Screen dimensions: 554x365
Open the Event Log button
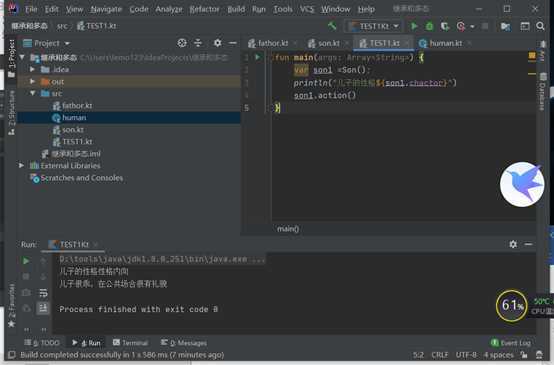pyautogui.click(x=511, y=343)
